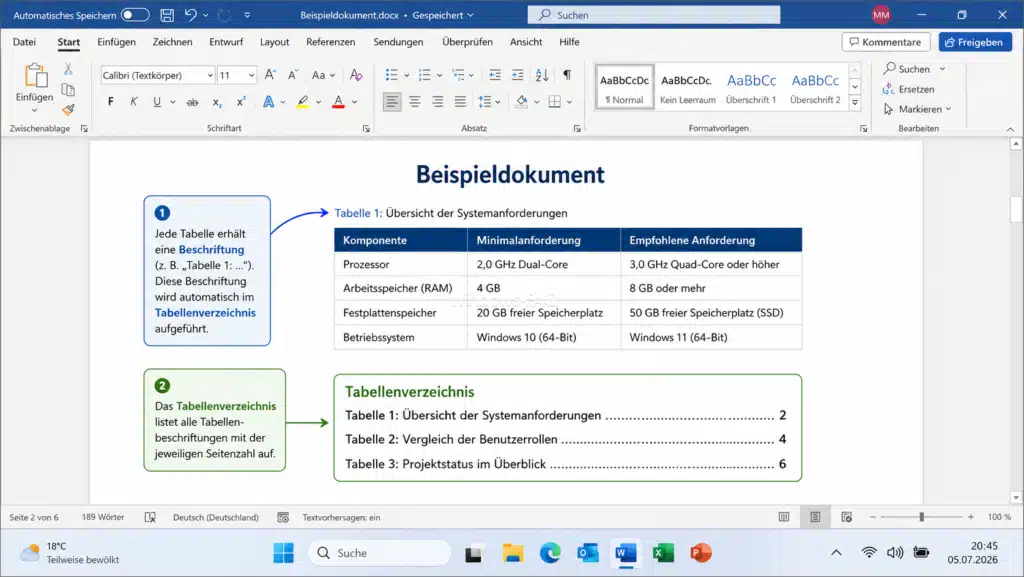
Task: Open the font size dropdown showing 11
Action: [251, 76]
